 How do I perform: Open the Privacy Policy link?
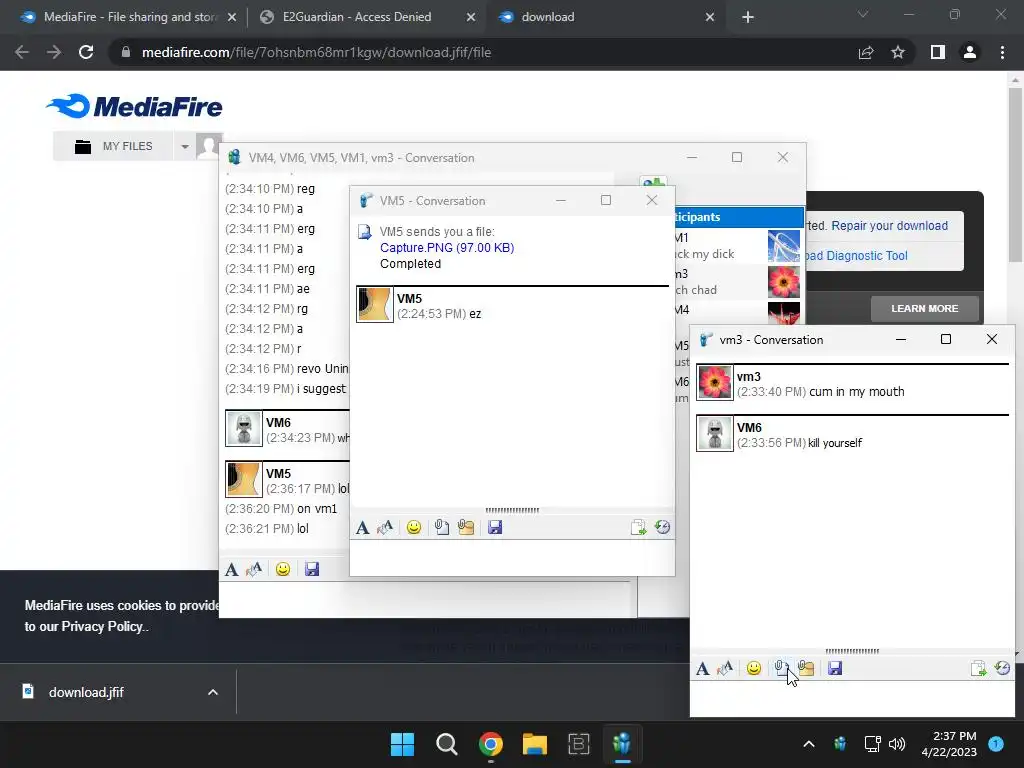pos(102,626)
